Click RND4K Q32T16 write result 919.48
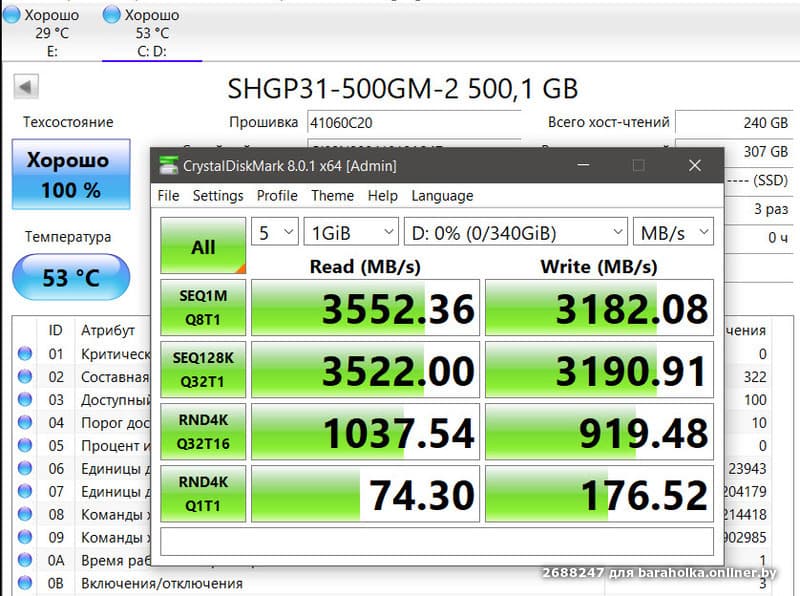Screen dimensions: 800x596 [x=599, y=432]
